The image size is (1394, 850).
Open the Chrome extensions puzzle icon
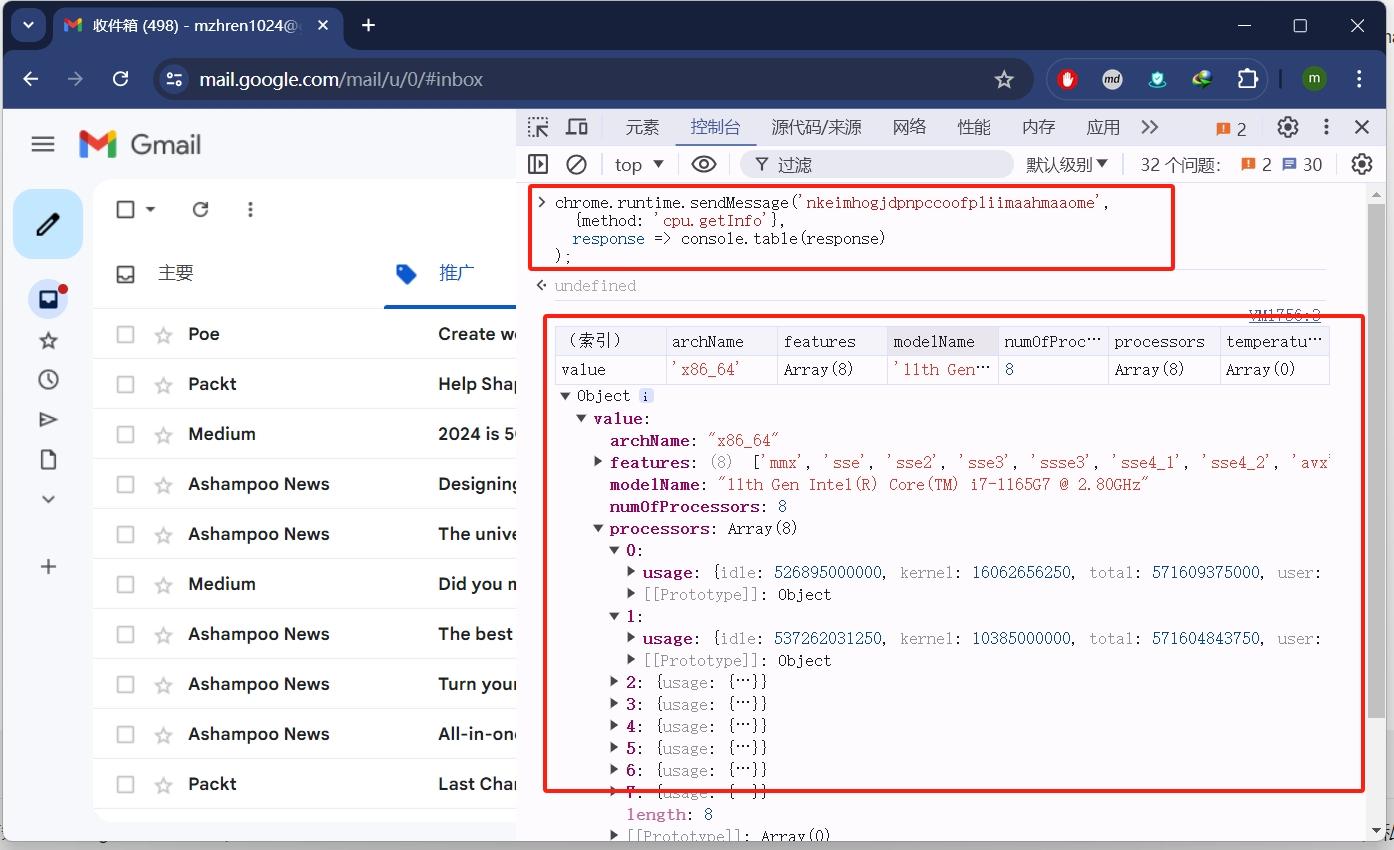coord(1248,79)
